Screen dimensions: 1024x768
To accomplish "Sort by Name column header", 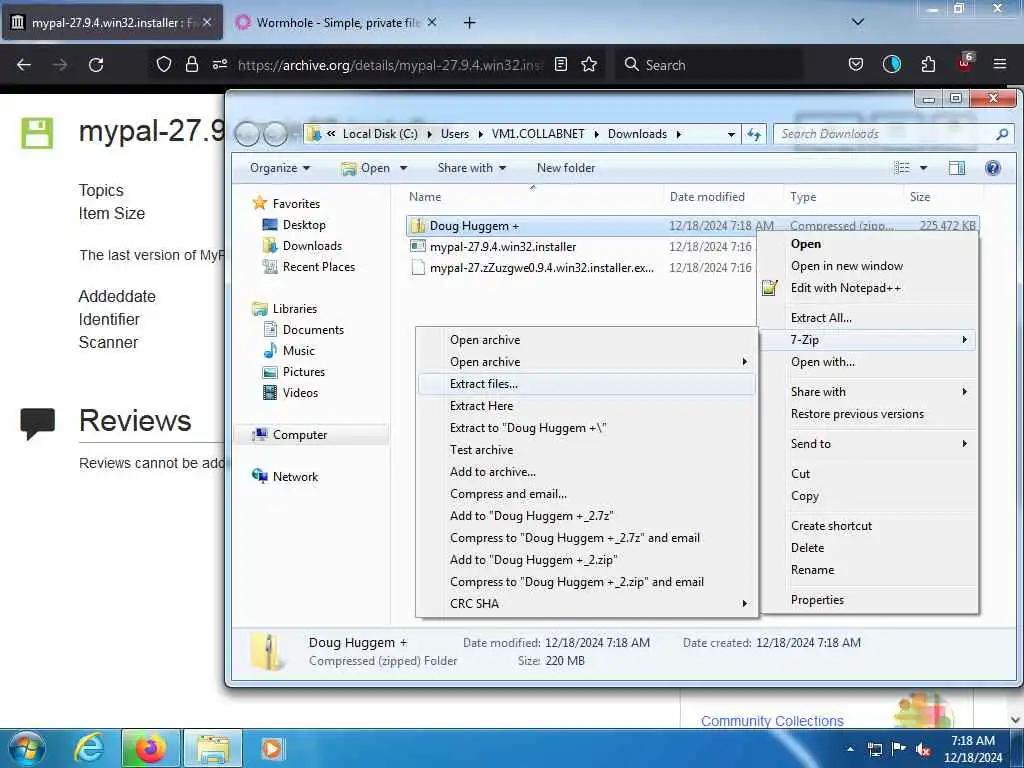I will coord(424,197).
